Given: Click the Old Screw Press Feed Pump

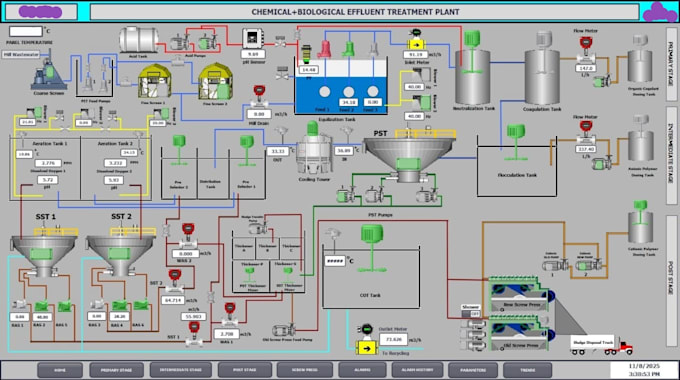Looking at the screenshot, I should pyautogui.click(x=284, y=330).
